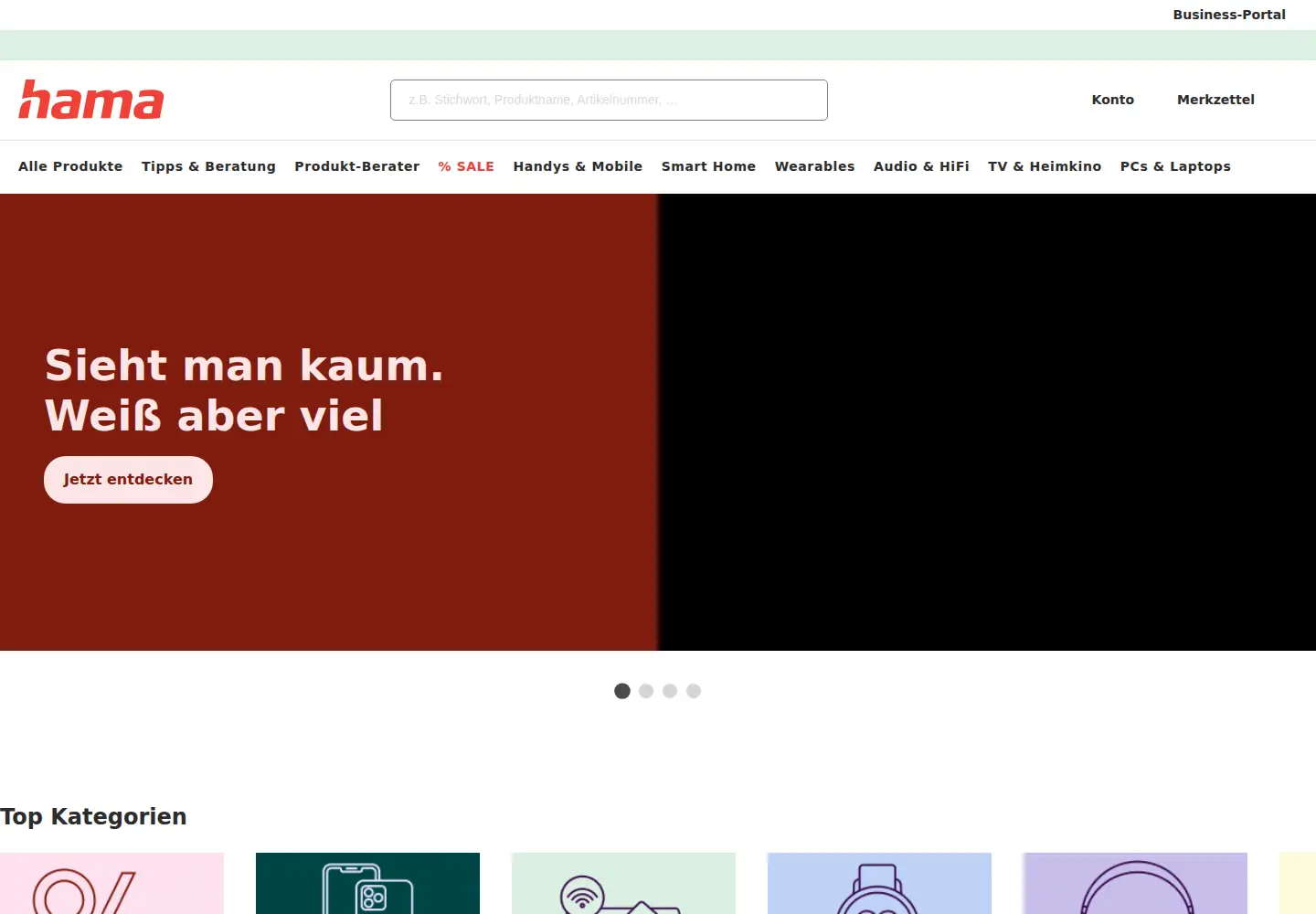
Task: Select the first carousel dot
Action: click(x=622, y=691)
